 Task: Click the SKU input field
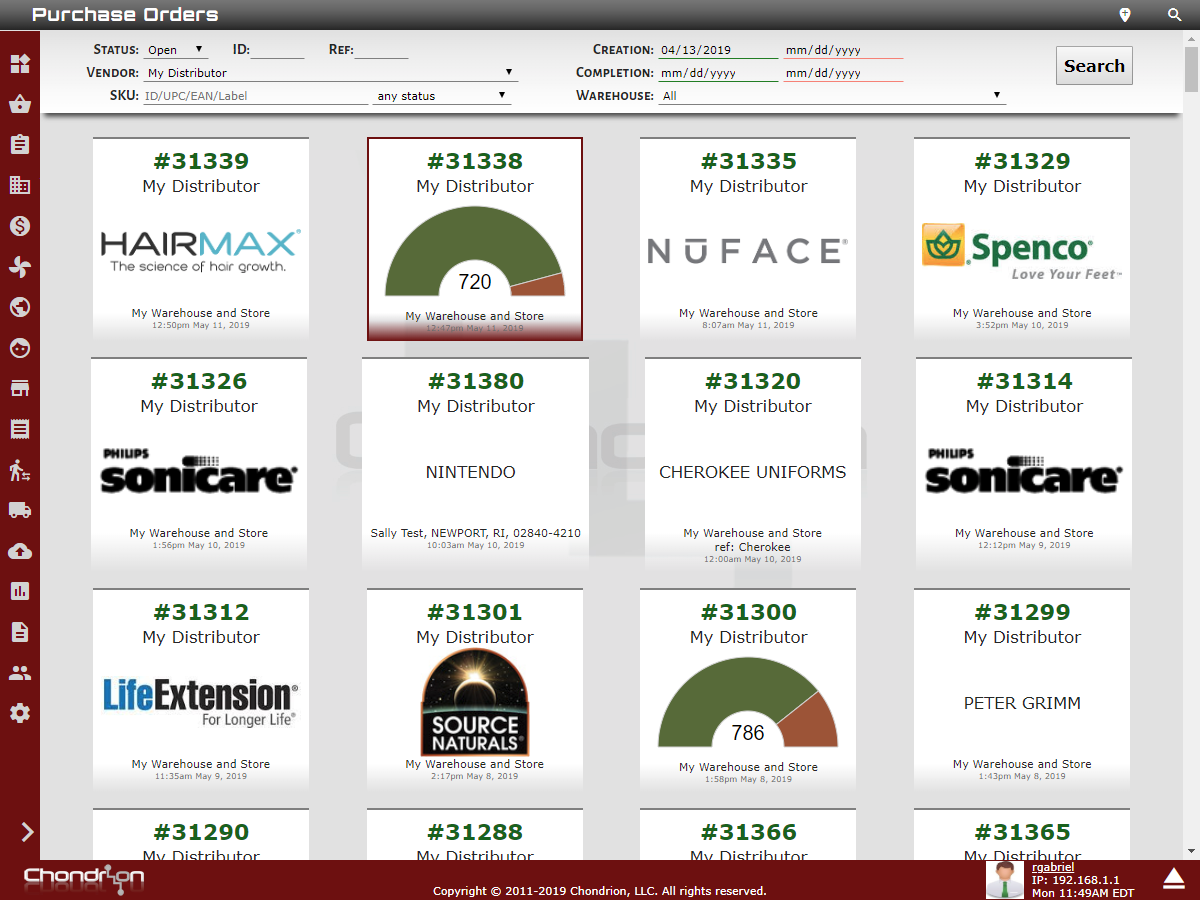(255, 96)
